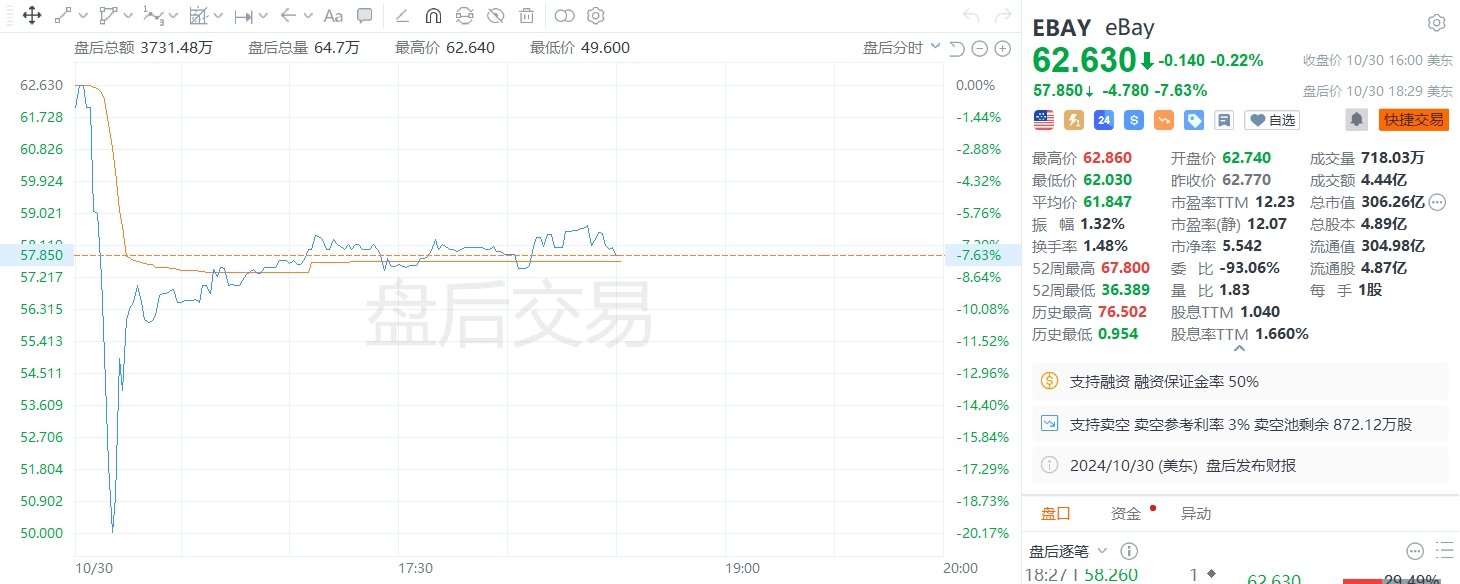Switch to the 异动 tab

(x=1195, y=514)
